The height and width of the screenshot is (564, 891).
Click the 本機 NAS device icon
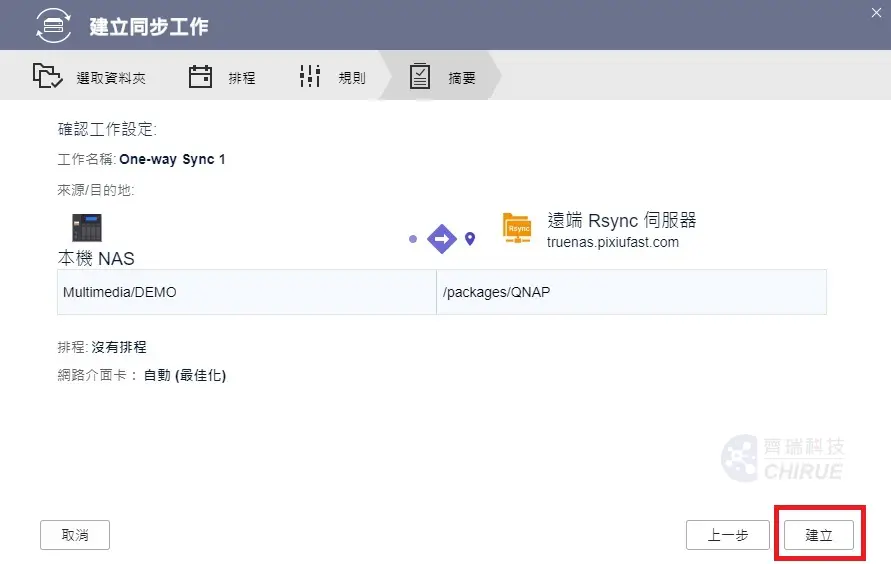tap(87, 228)
